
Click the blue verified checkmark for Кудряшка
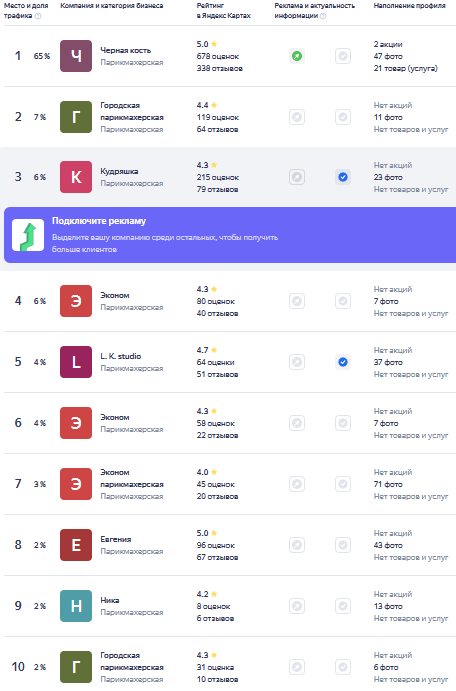[x=343, y=177]
